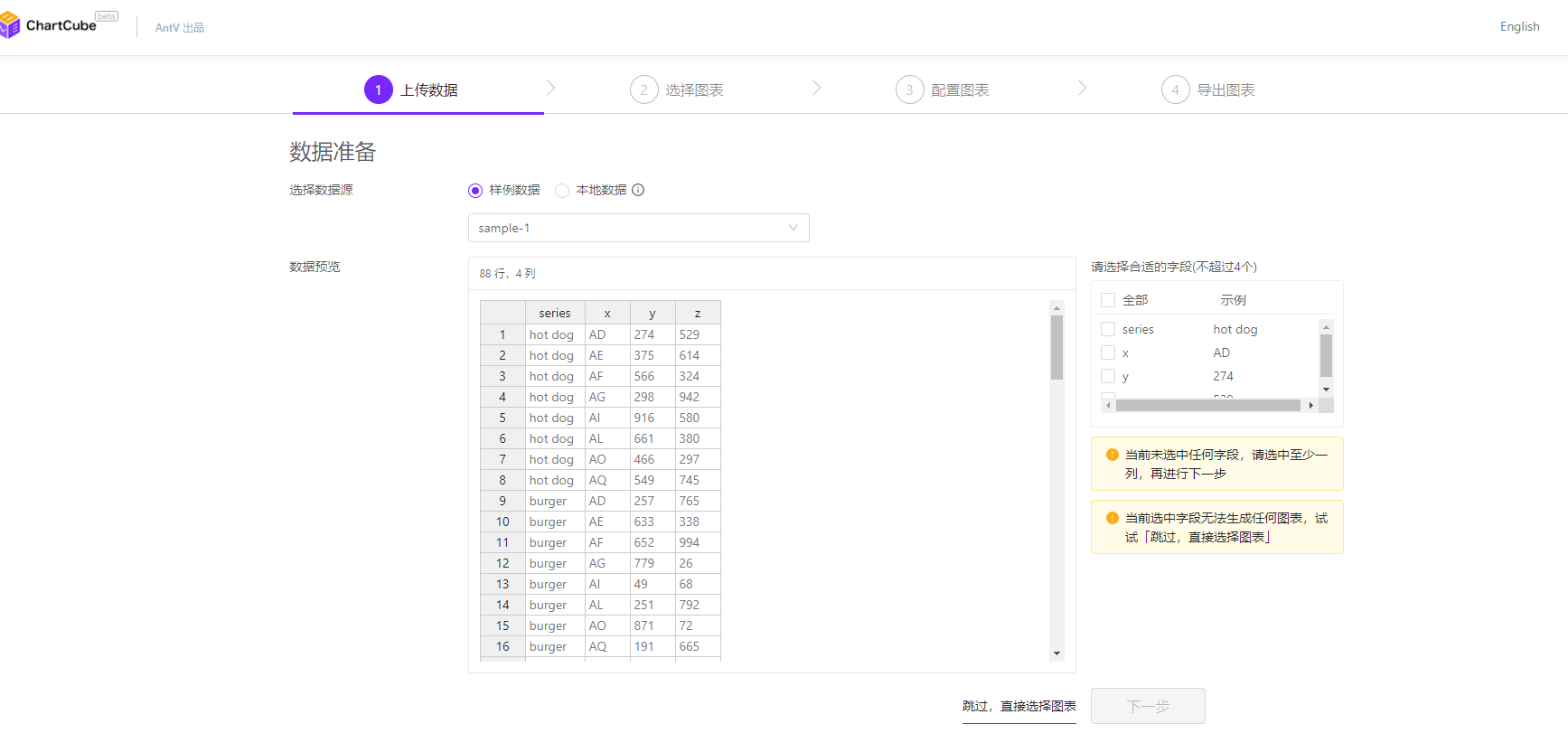
Task: Click the data preview scrollbar down arrow
Action: (1056, 653)
